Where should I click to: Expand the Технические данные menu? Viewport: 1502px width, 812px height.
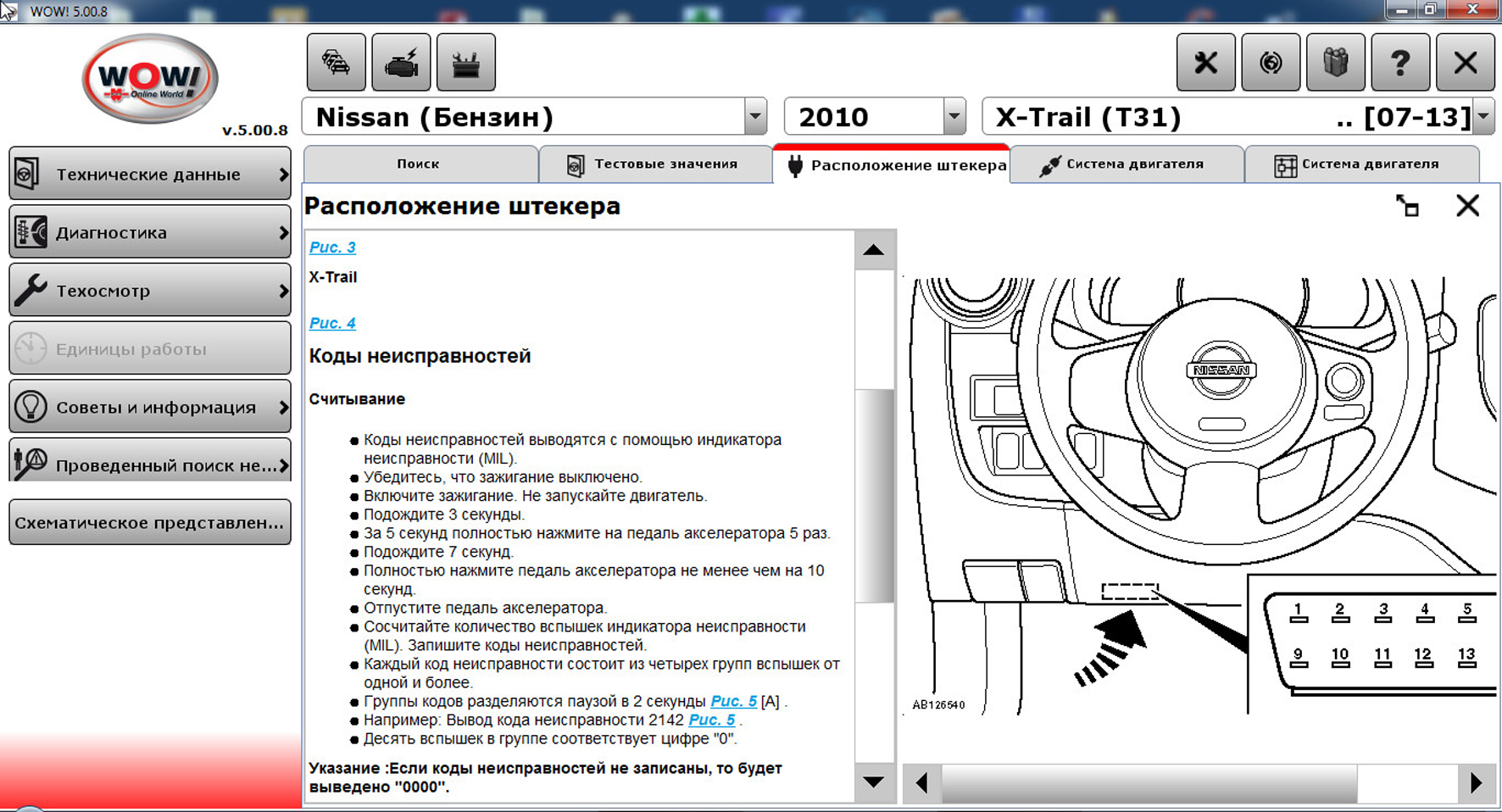coord(150,175)
